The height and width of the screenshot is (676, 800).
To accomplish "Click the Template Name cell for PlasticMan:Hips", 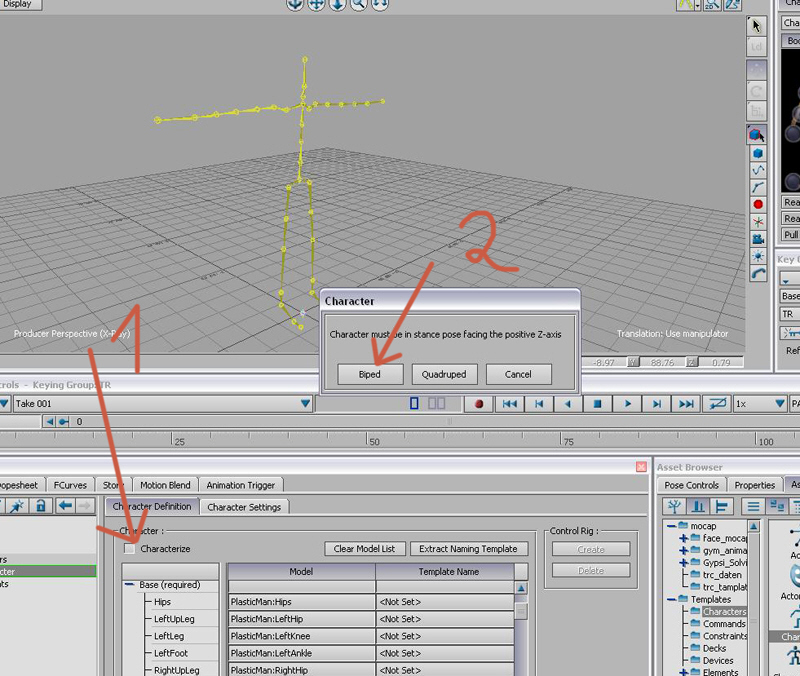I will point(445,602).
